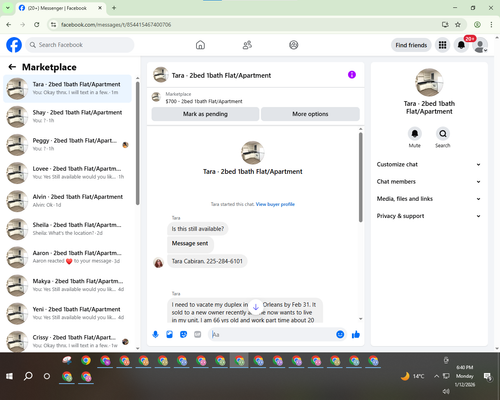Send a thumbs-up like
The width and height of the screenshot is (500, 400).
pos(356,334)
